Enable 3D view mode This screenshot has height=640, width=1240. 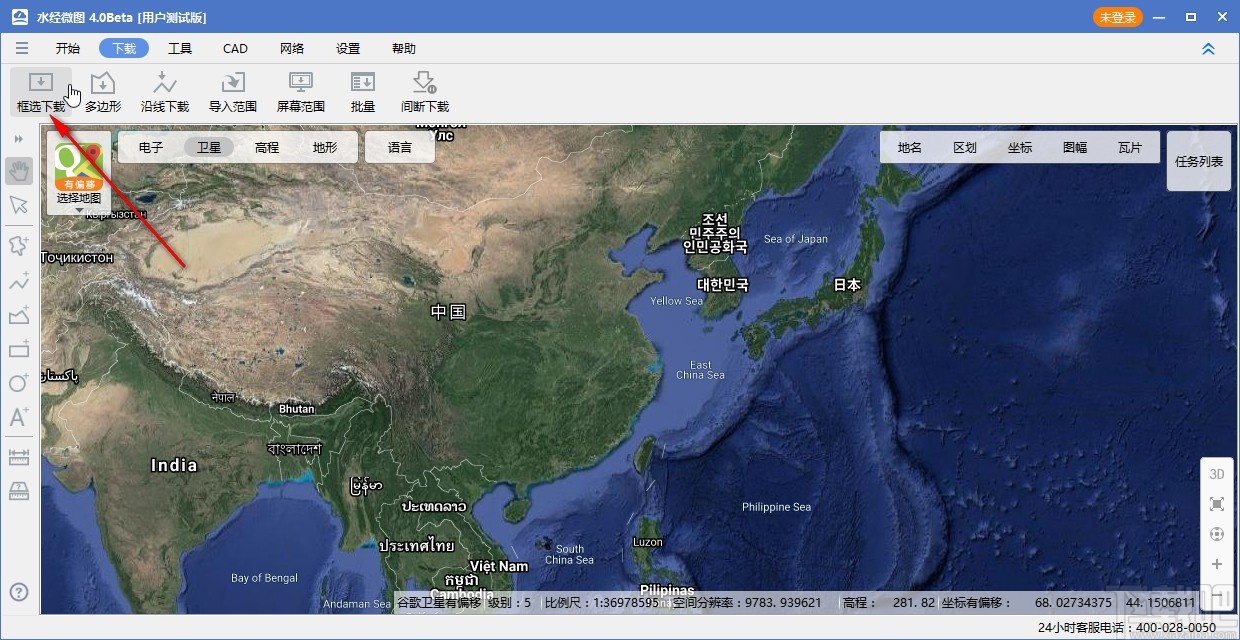click(x=1216, y=474)
